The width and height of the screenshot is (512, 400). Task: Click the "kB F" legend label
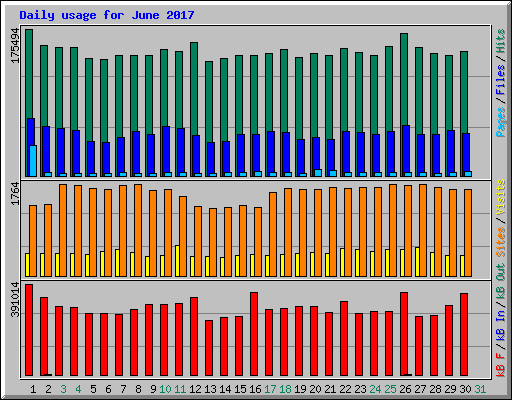coord(501,365)
